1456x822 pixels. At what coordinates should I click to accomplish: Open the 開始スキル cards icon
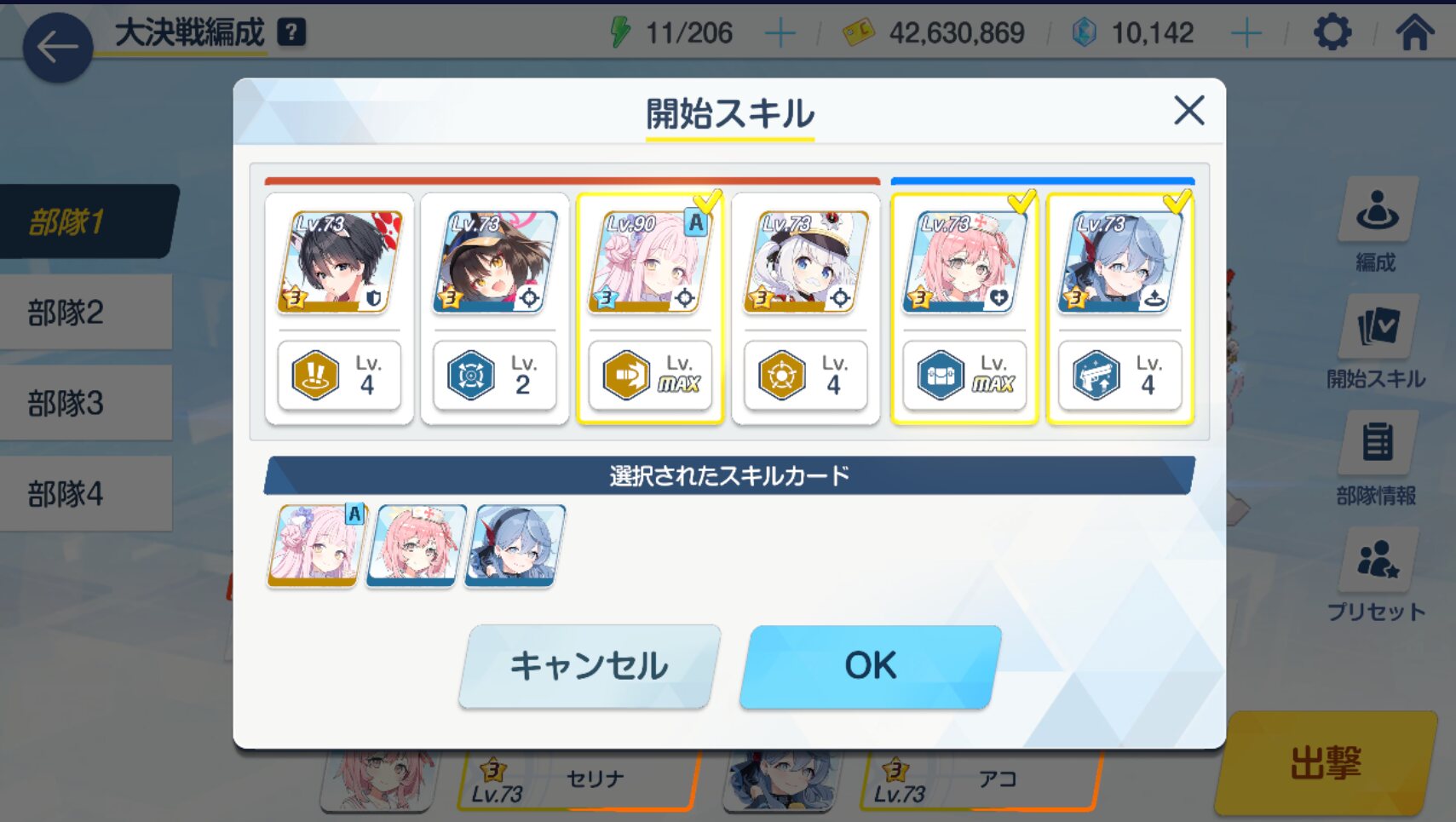[1378, 326]
